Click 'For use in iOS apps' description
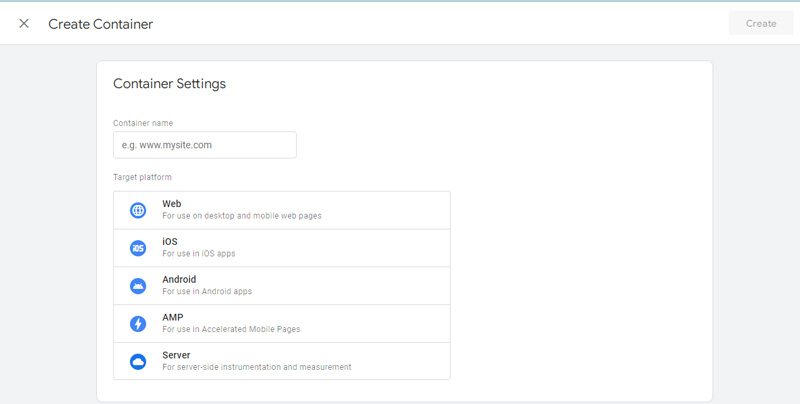The width and height of the screenshot is (800, 404). click(x=198, y=254)
